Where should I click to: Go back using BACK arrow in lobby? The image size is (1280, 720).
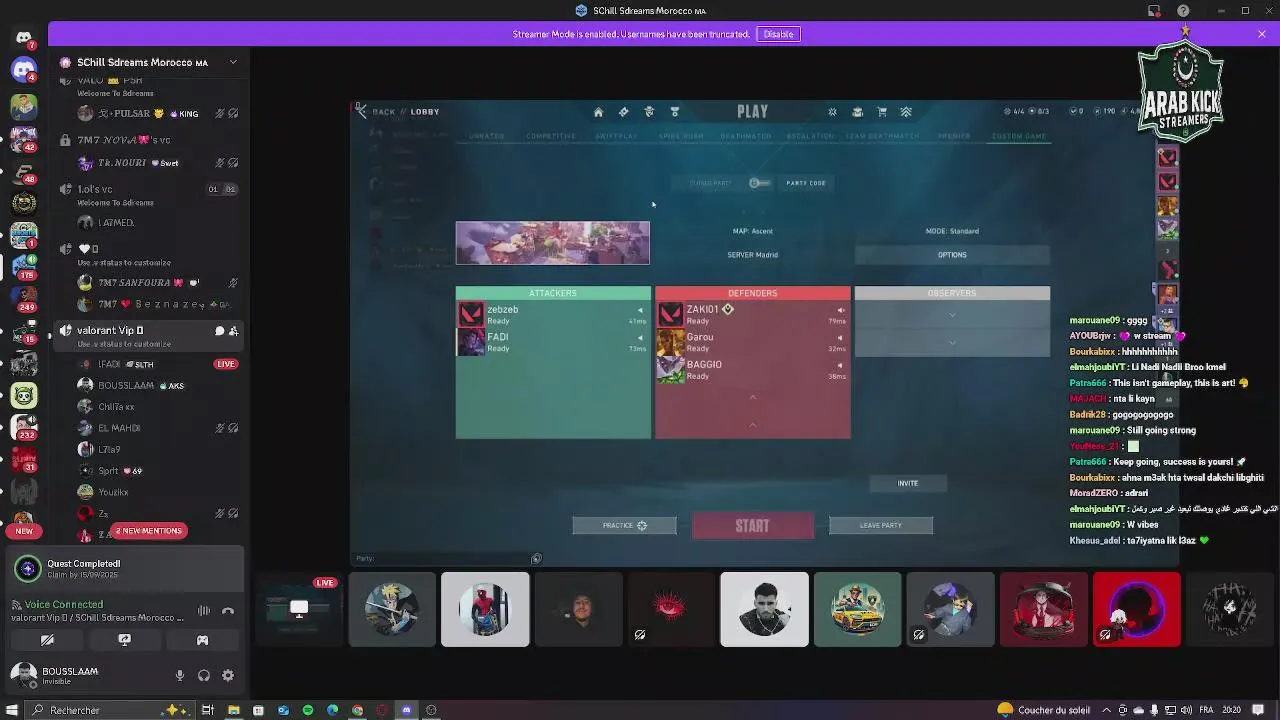tap(362, 111)
